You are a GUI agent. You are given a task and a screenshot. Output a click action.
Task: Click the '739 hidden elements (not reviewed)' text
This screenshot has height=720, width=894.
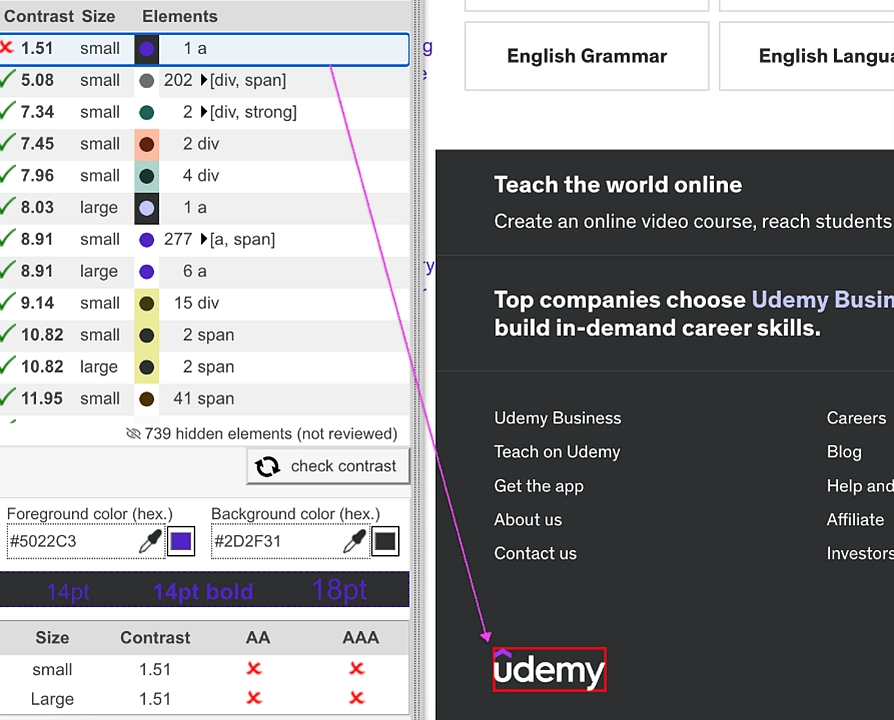tap(271, 434)
